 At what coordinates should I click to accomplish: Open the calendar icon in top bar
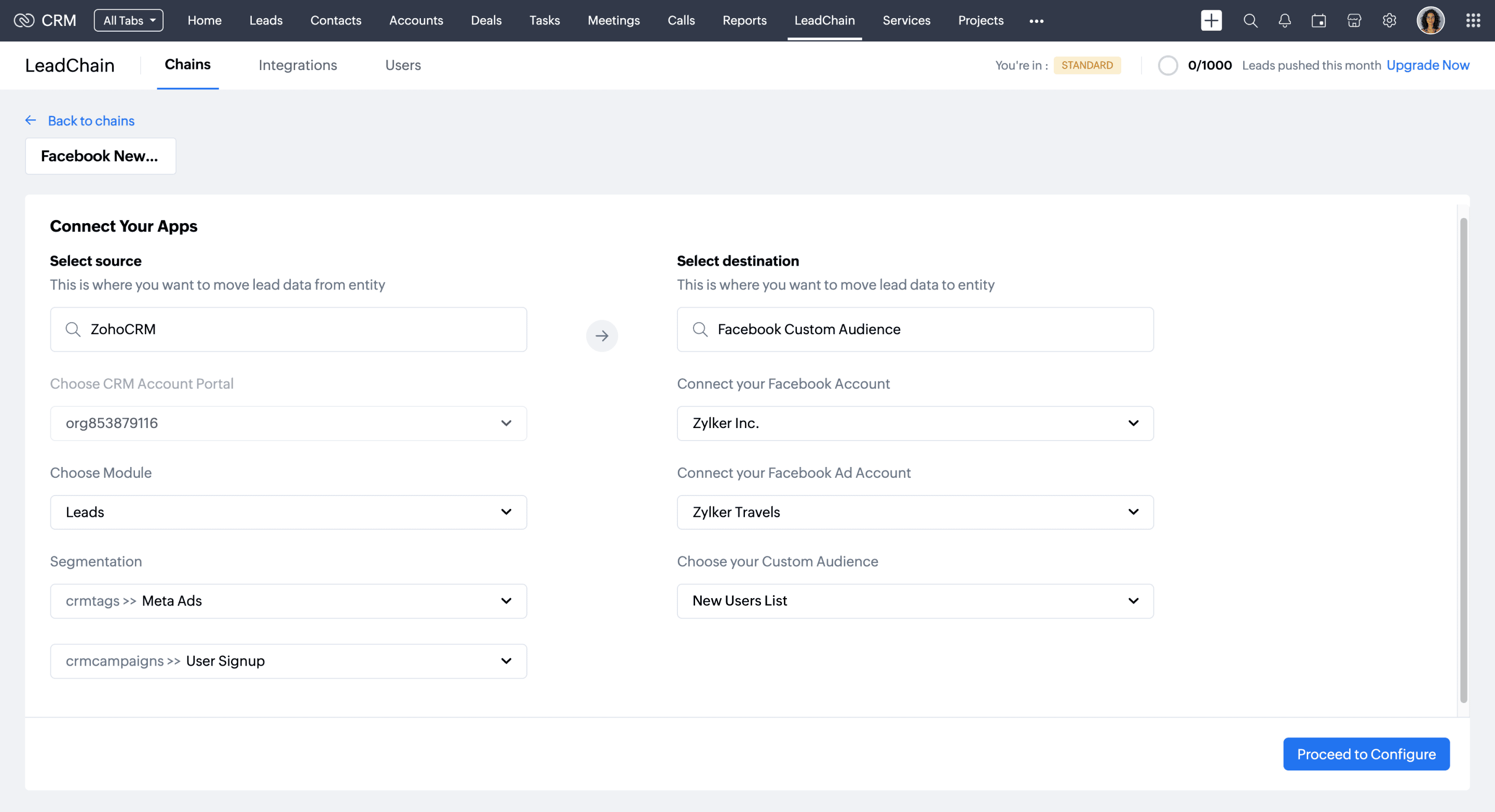[x=1319, y=21]
